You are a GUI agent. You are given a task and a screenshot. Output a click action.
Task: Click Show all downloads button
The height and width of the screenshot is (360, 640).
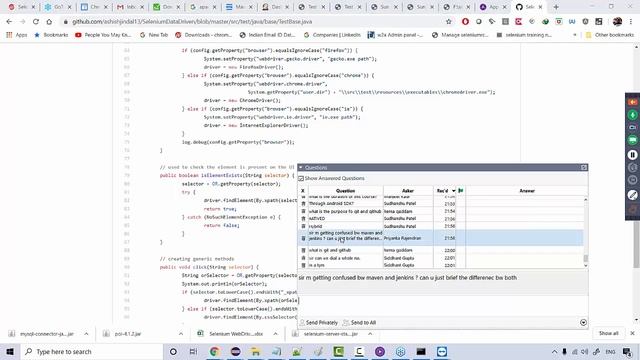[x=608, y=333]
